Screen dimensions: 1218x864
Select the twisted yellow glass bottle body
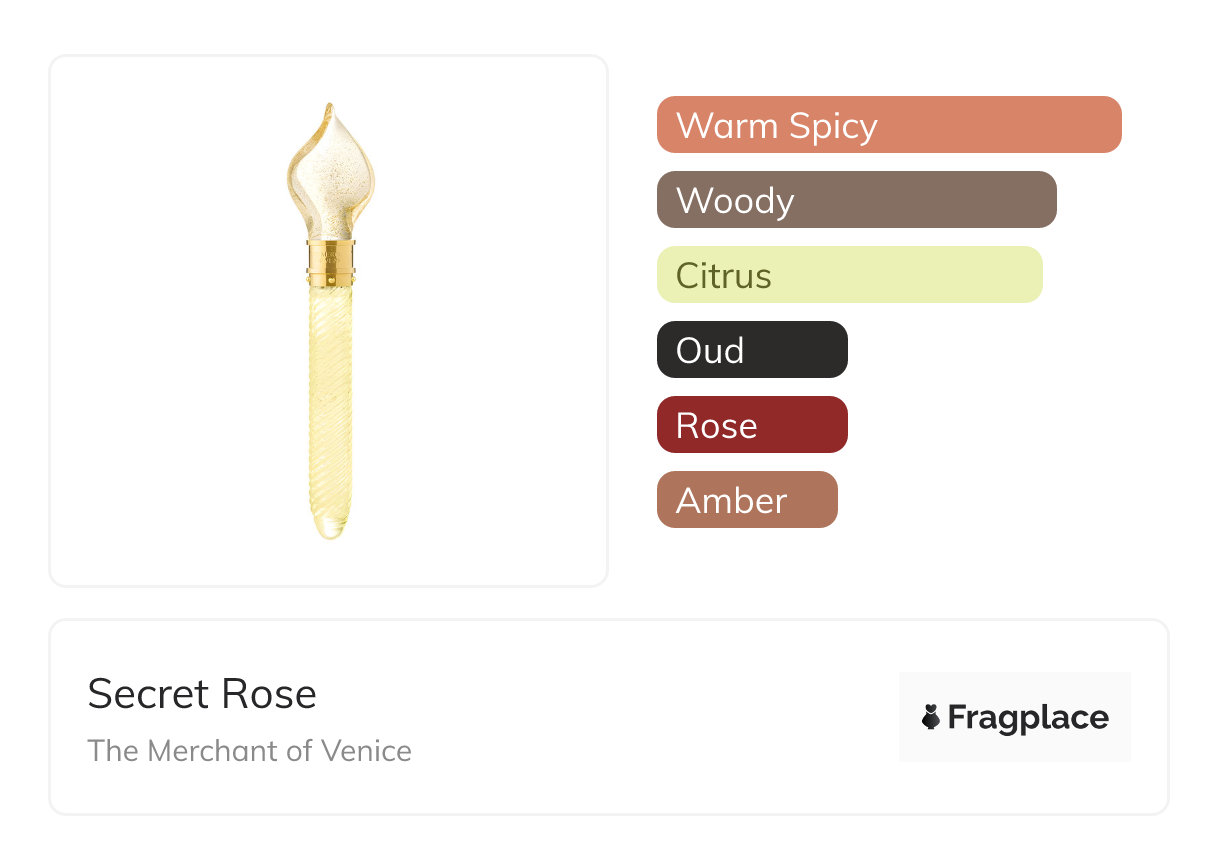click(x=330, y=400)
